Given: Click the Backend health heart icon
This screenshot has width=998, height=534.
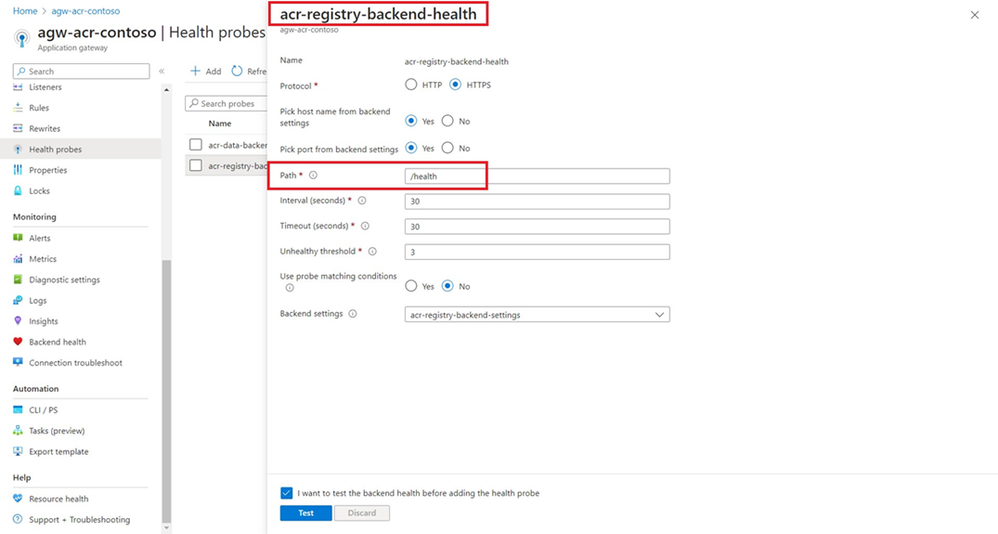Looking at the screenshot, I should point(18,342).
